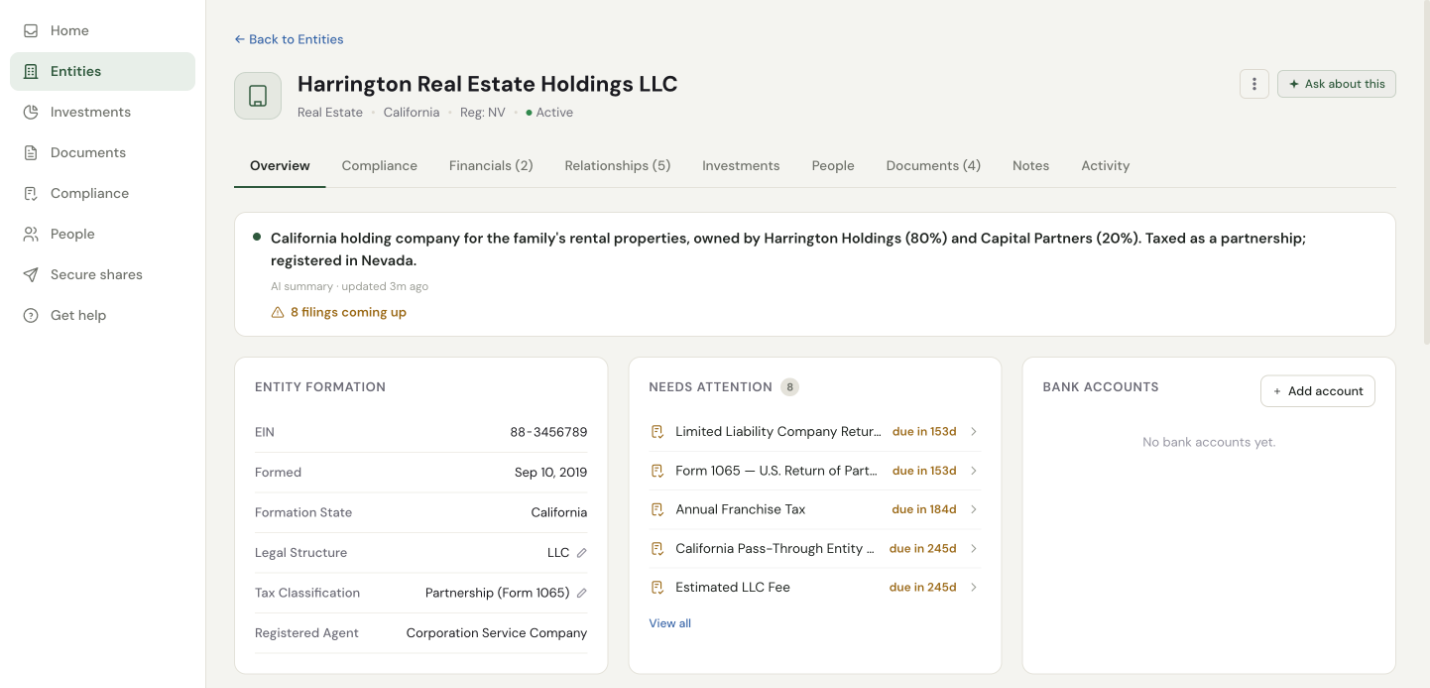The image size is (1430, 688).
Task: Click filing icon beside California Pass-Through Entity
Action: pyautogui.click(x=657, y=549)
